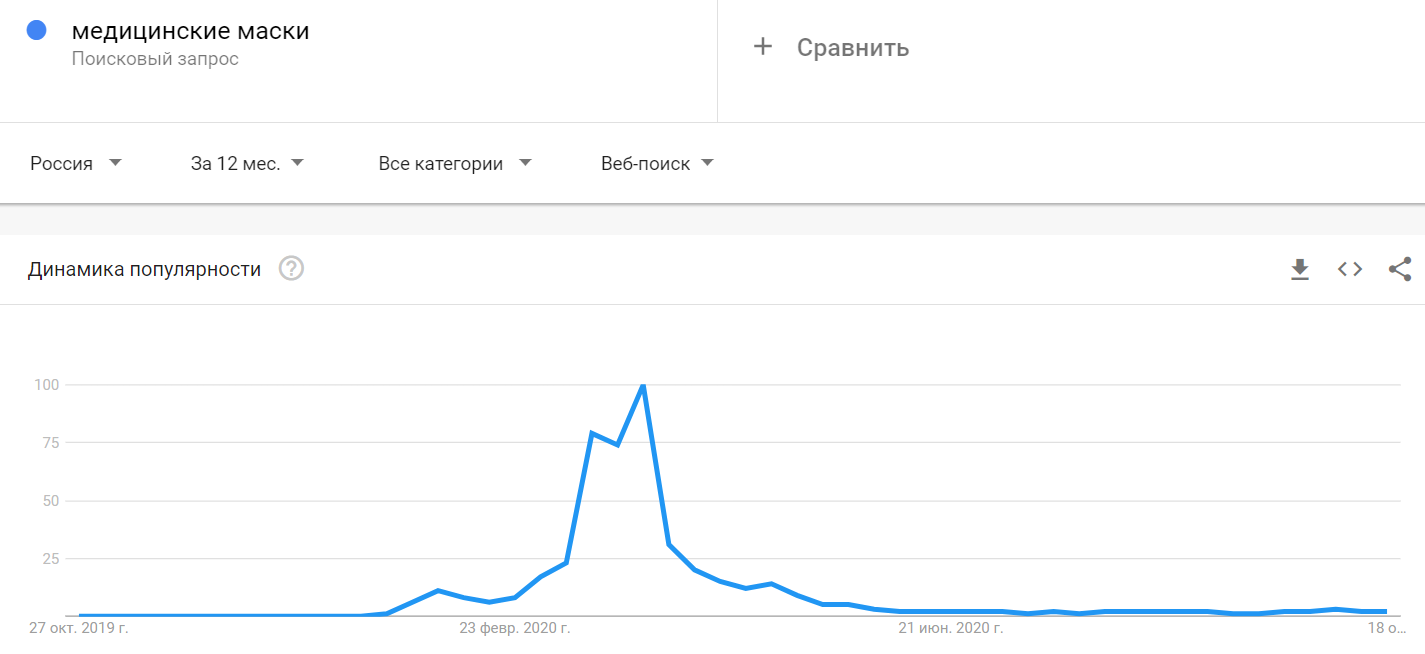Click the blue legend dot for медицинские маски

coord(38,29)
